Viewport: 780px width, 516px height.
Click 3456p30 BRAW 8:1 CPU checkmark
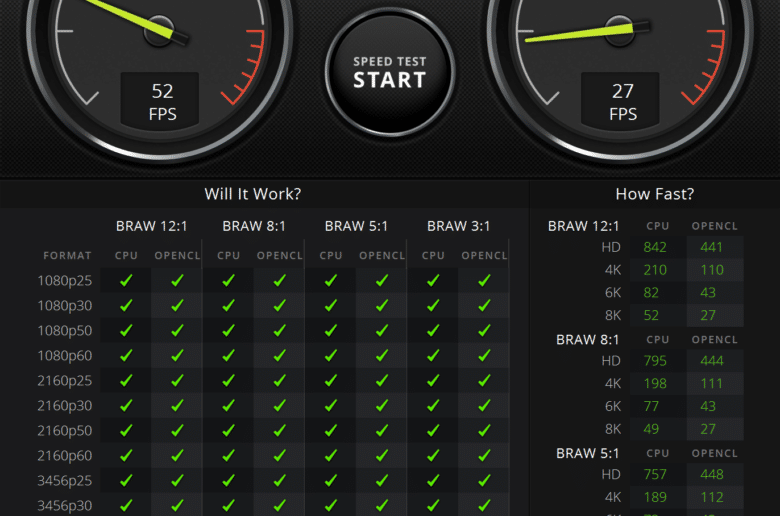pyautogui.click(x=229, y=506)
